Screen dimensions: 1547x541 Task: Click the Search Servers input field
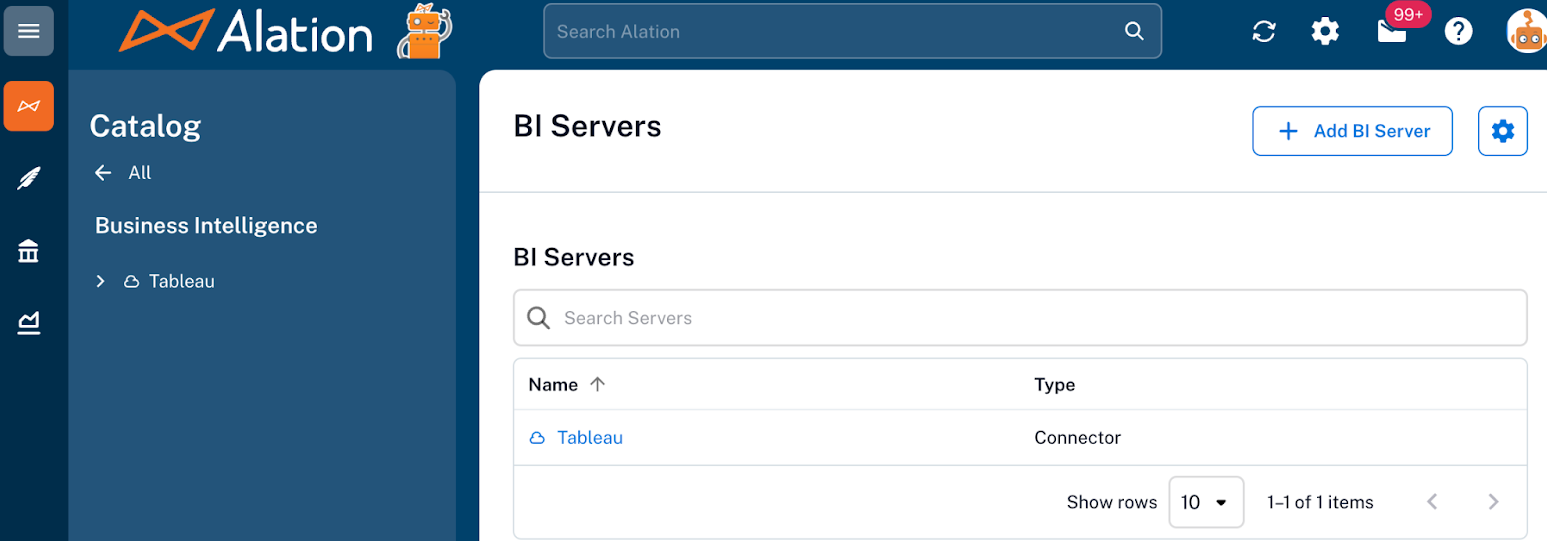click(x=1020, y=318)
